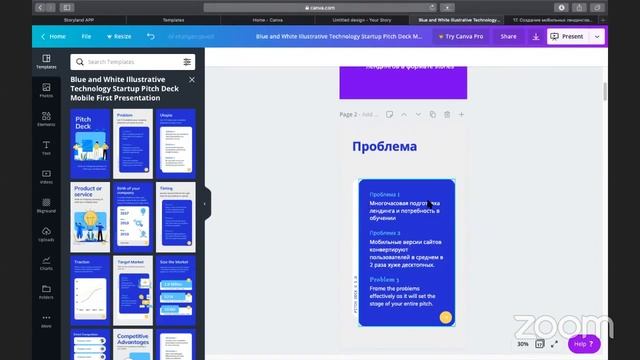The height and width of the screenshot is (360, 640).
Task: Select the Birth of your company thumbnail
Action: 133,217
